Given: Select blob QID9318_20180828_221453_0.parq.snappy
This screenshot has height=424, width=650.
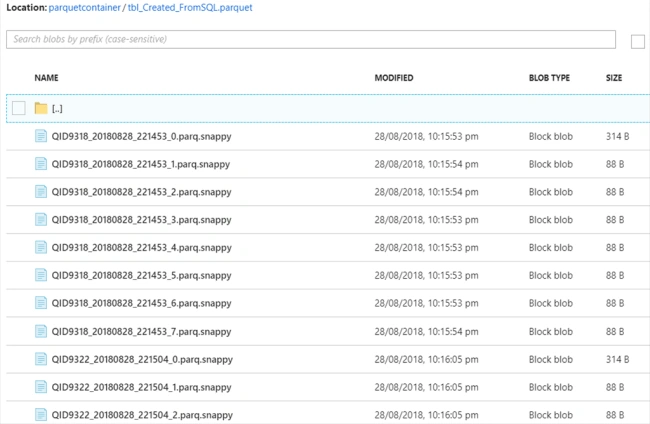Looking at the screenshot, I should coord(141,137).
